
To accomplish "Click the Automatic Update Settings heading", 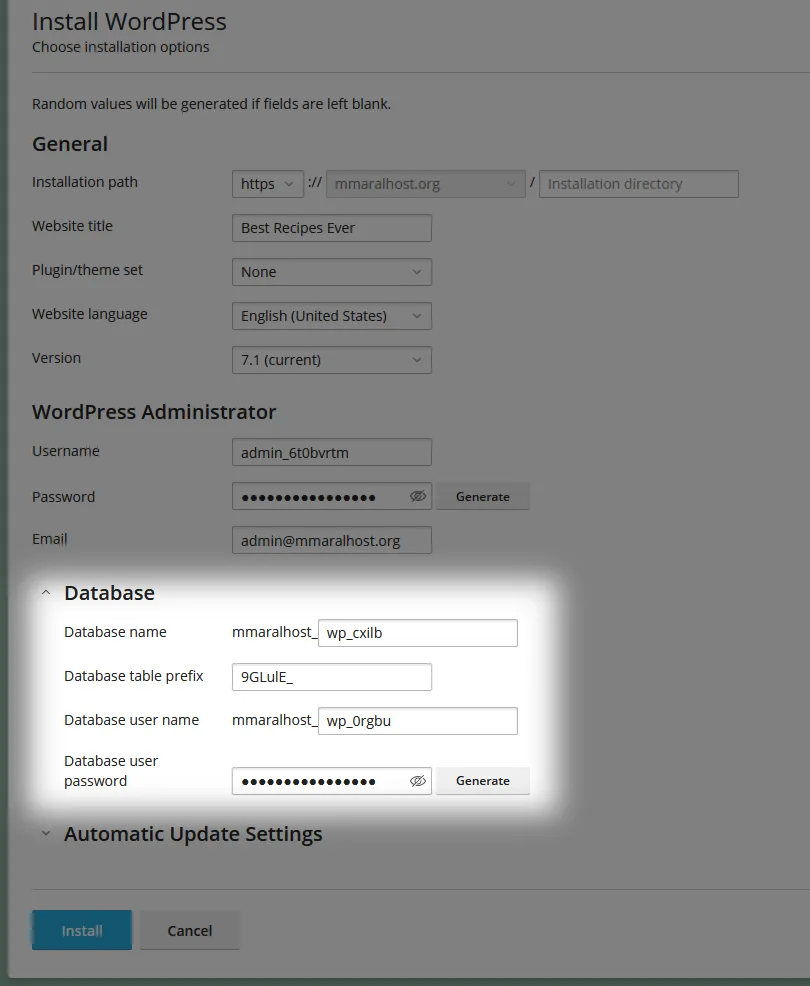I will click(x=193, y=833).
